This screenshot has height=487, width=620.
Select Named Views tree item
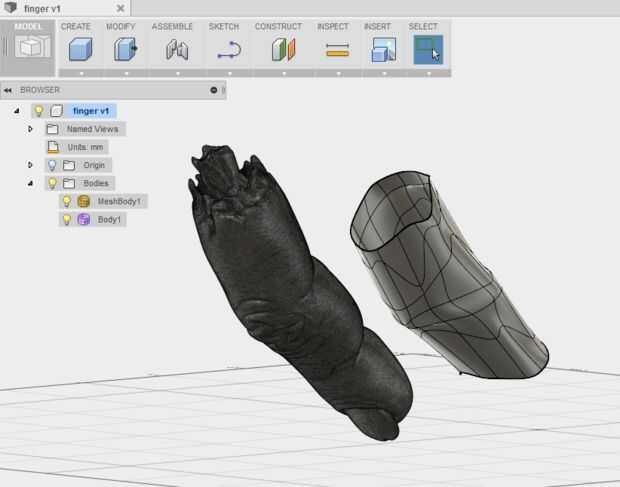92,129
